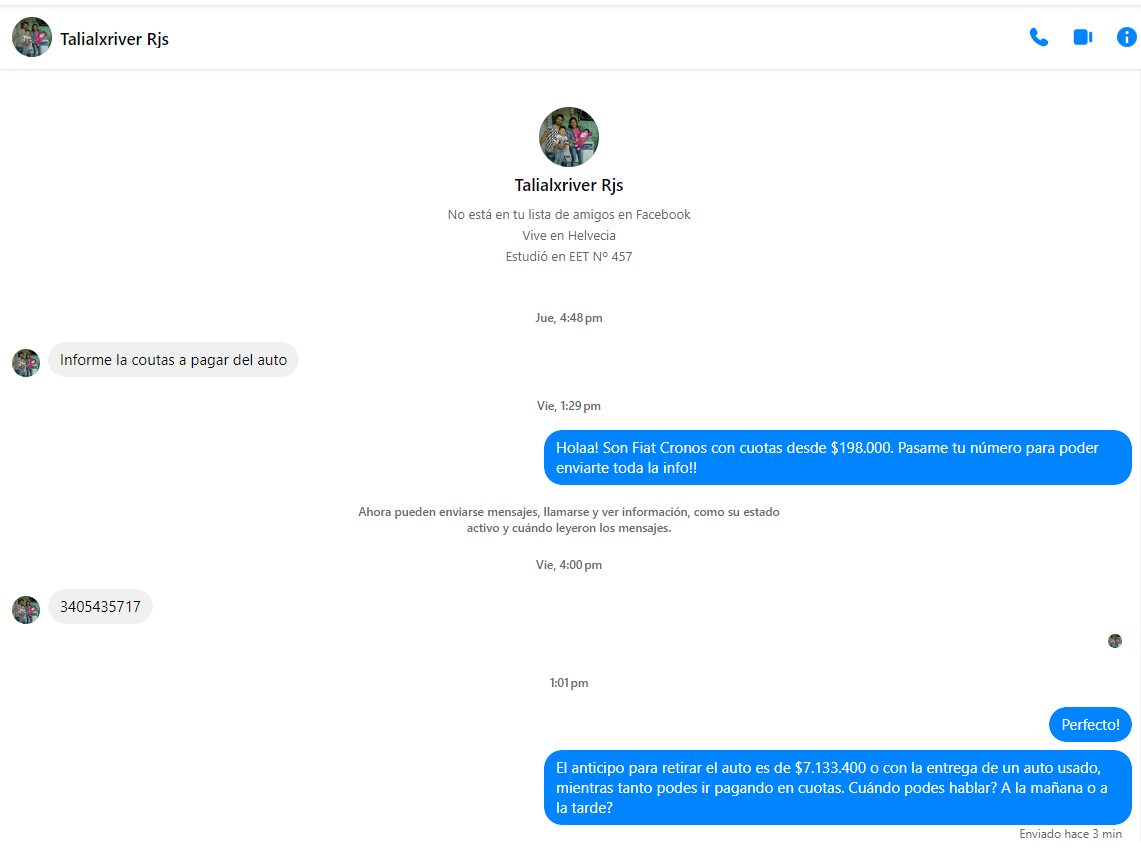Screen dimensions: 1141x854
Task: Select the 'Informe la coutas a pagar' message
Action: [173, 360]
